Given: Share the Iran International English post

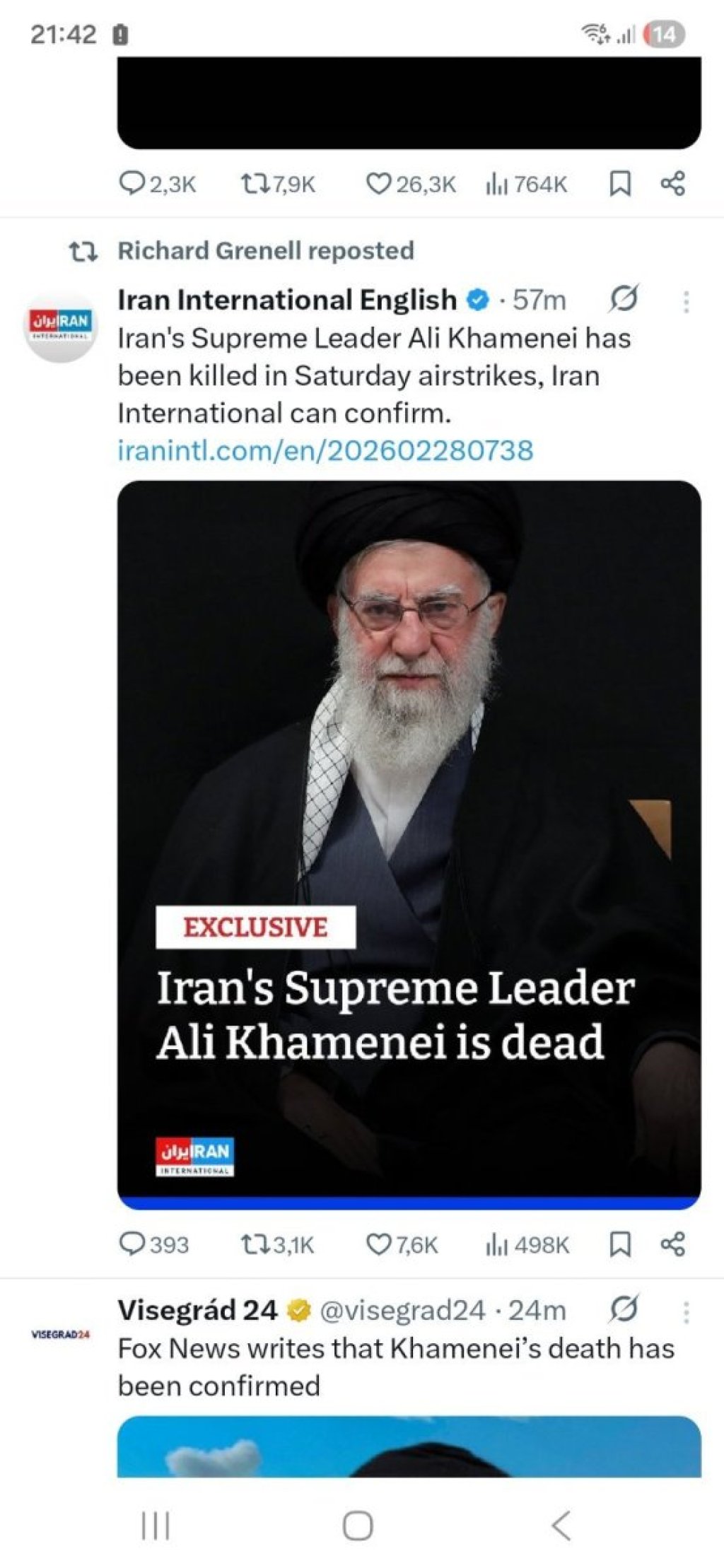Looking at the screenshot, I should tap(672, 1244).
